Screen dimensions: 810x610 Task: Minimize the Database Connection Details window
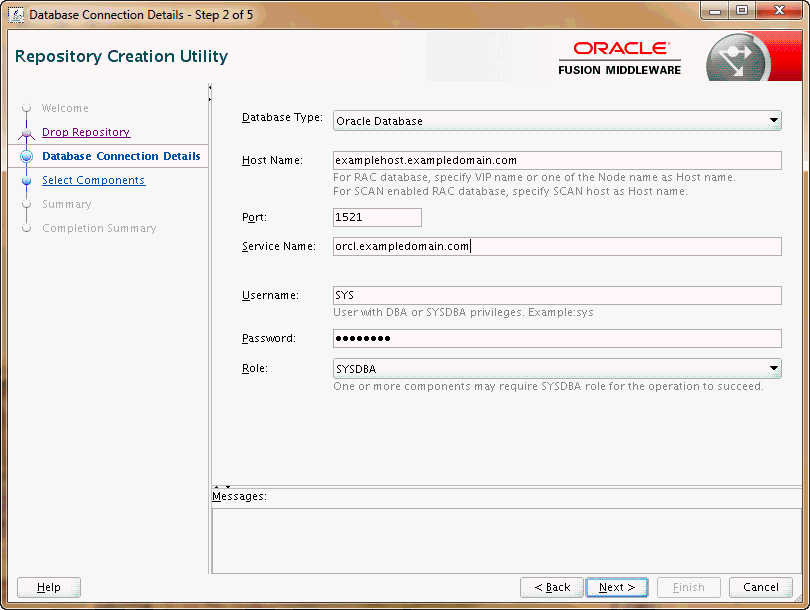click(715, 11)
